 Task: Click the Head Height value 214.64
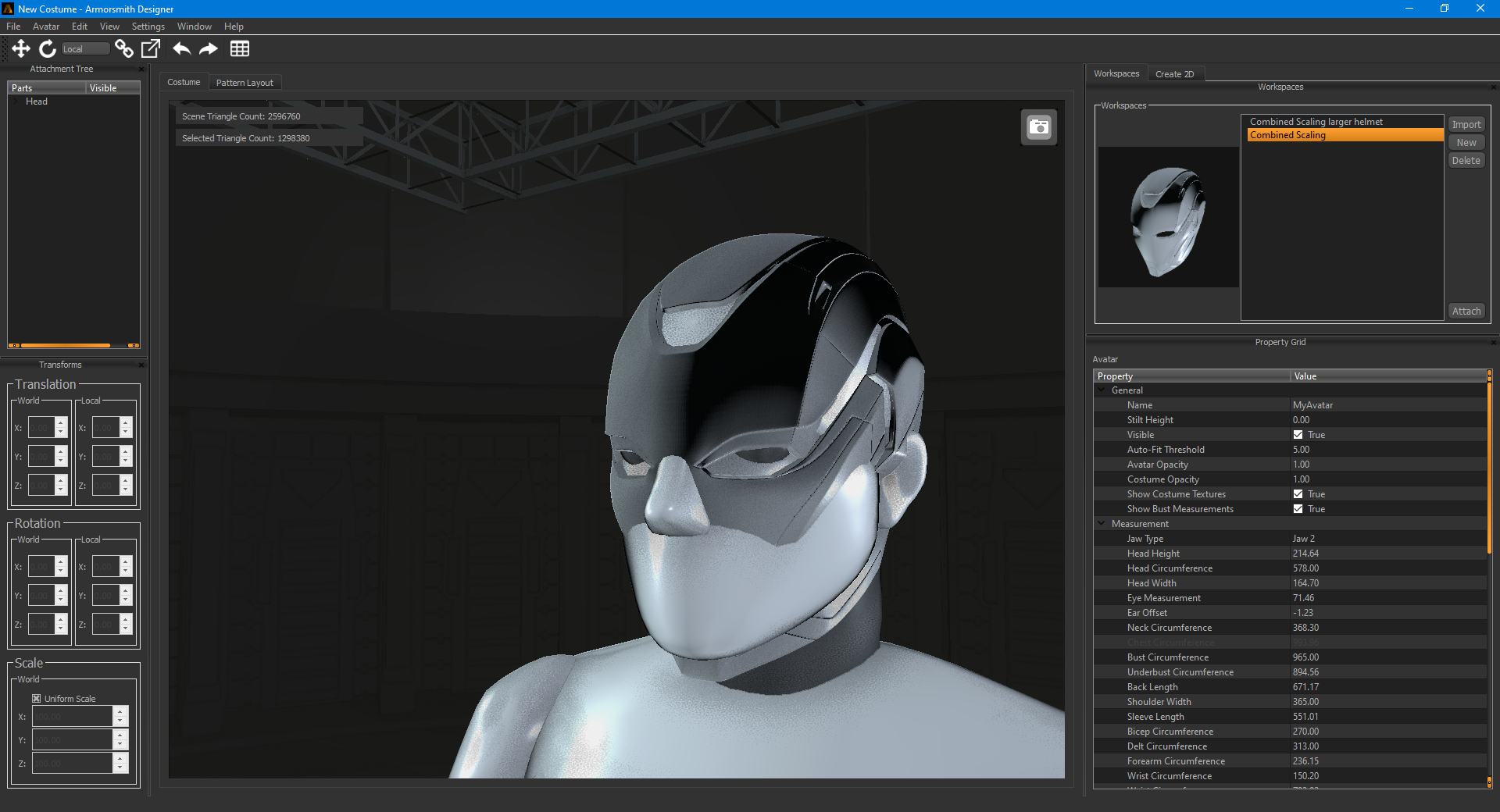click(x=1387, y=554)
